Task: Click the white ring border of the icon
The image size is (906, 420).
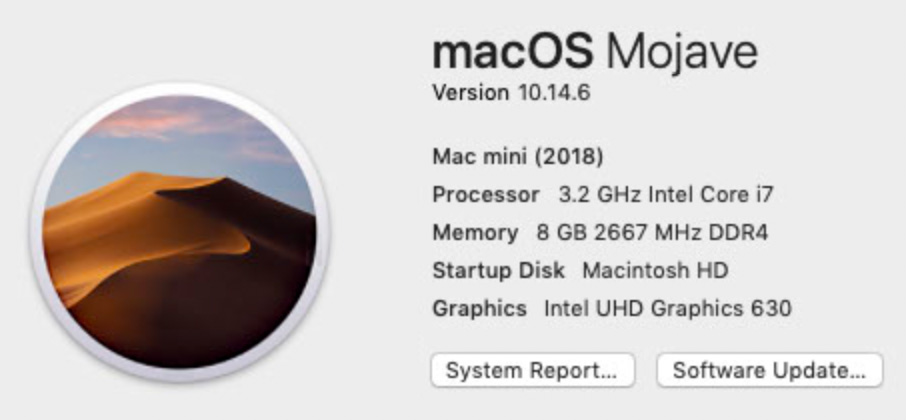Action: 179,88
